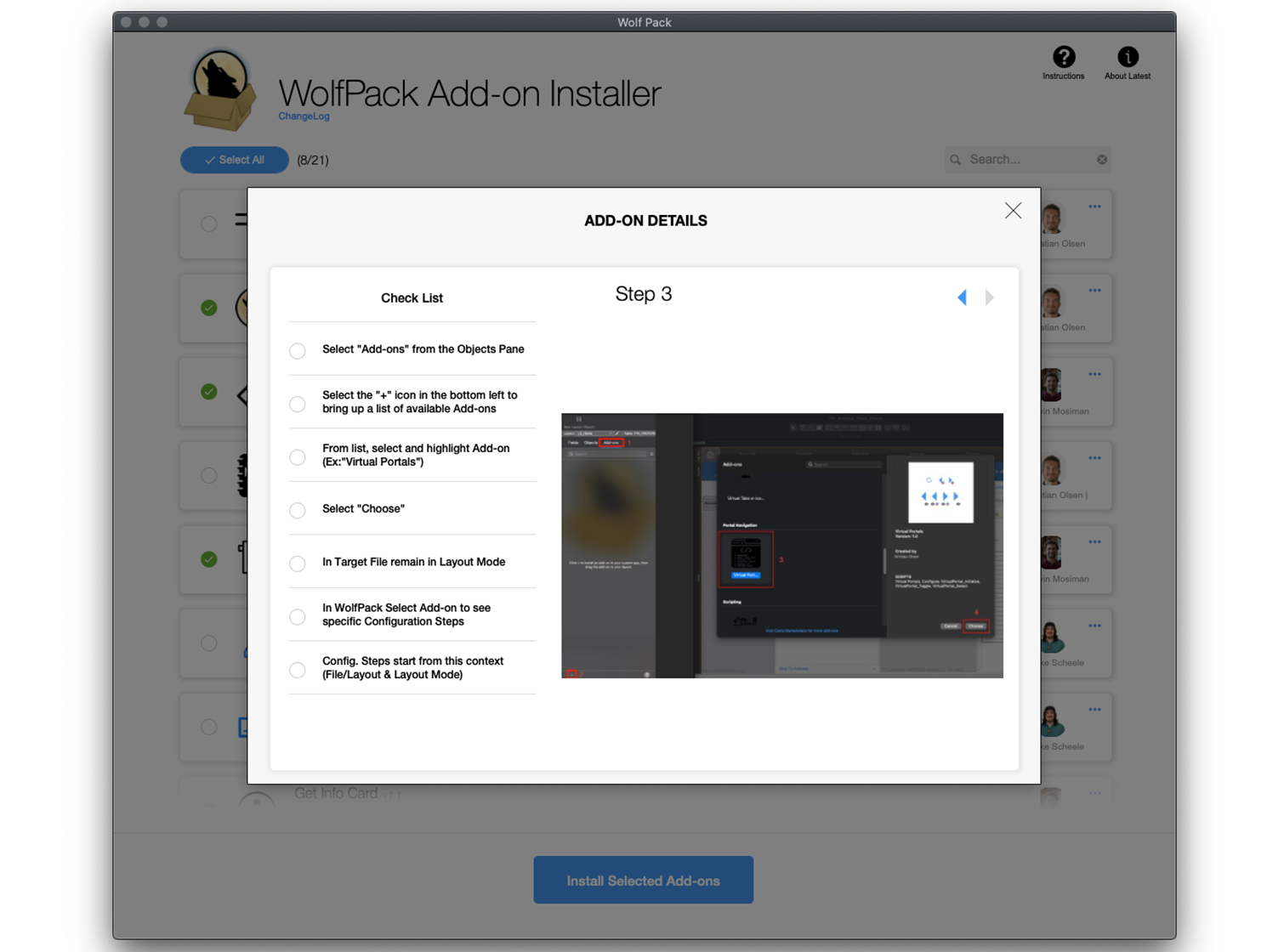Image resolution: width=1267 pixels, height=952 pixels.
Task: Open the three-dot menu on the seventh add-on row
Action: [x=1094, y=710]
